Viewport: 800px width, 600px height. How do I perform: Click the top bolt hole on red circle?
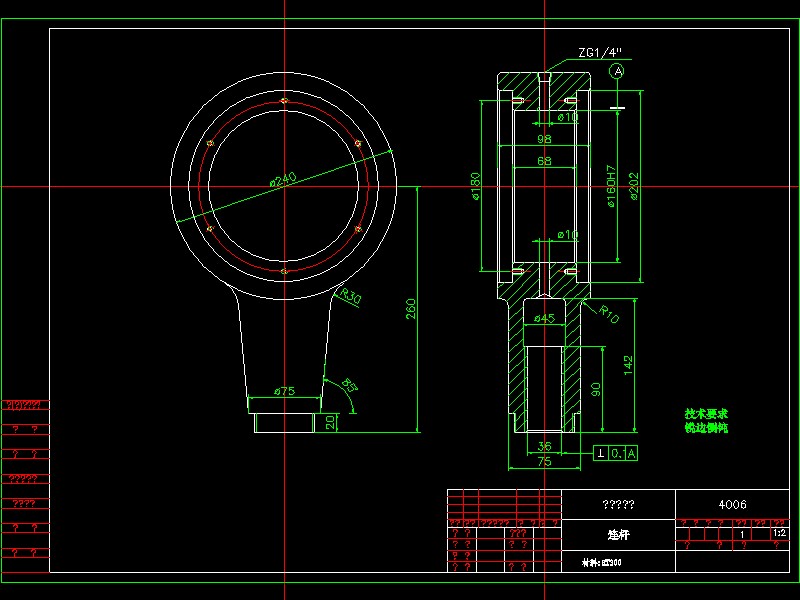(285, 101)
